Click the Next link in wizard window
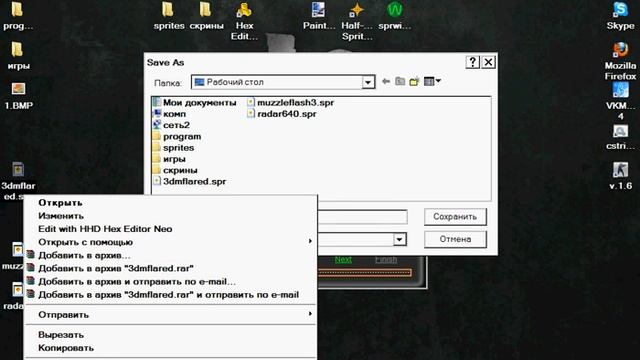640x360 pixels. click(x=343, y=260)
